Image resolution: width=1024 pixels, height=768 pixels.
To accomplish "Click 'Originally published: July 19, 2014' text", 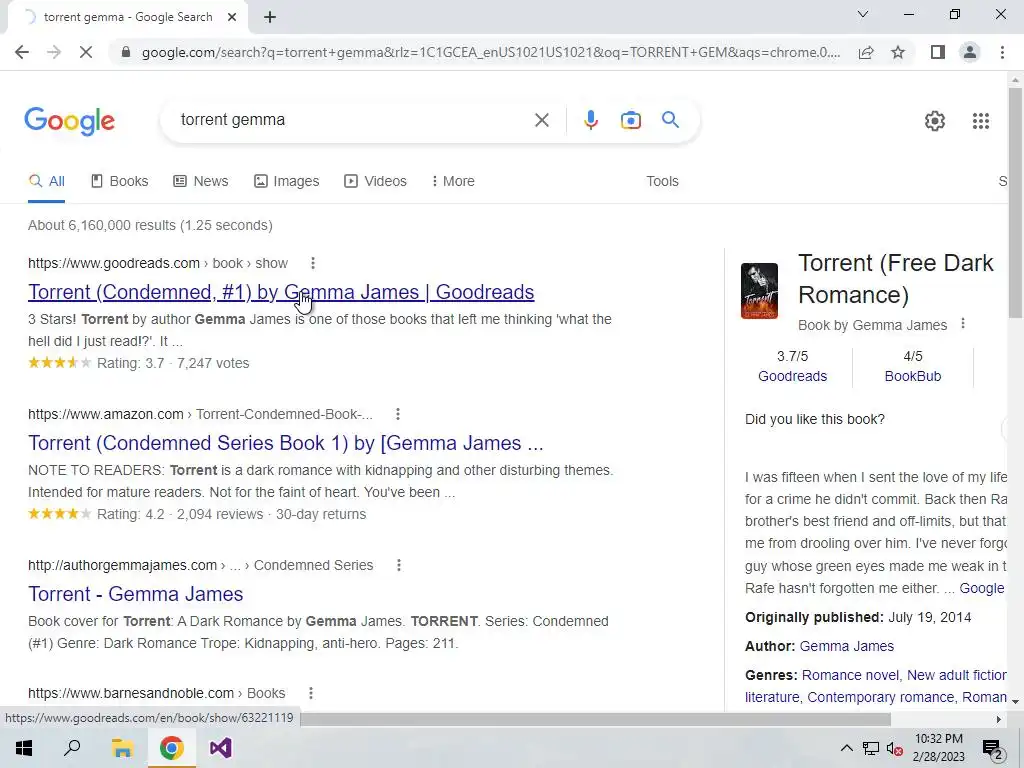I will point(857,617).
